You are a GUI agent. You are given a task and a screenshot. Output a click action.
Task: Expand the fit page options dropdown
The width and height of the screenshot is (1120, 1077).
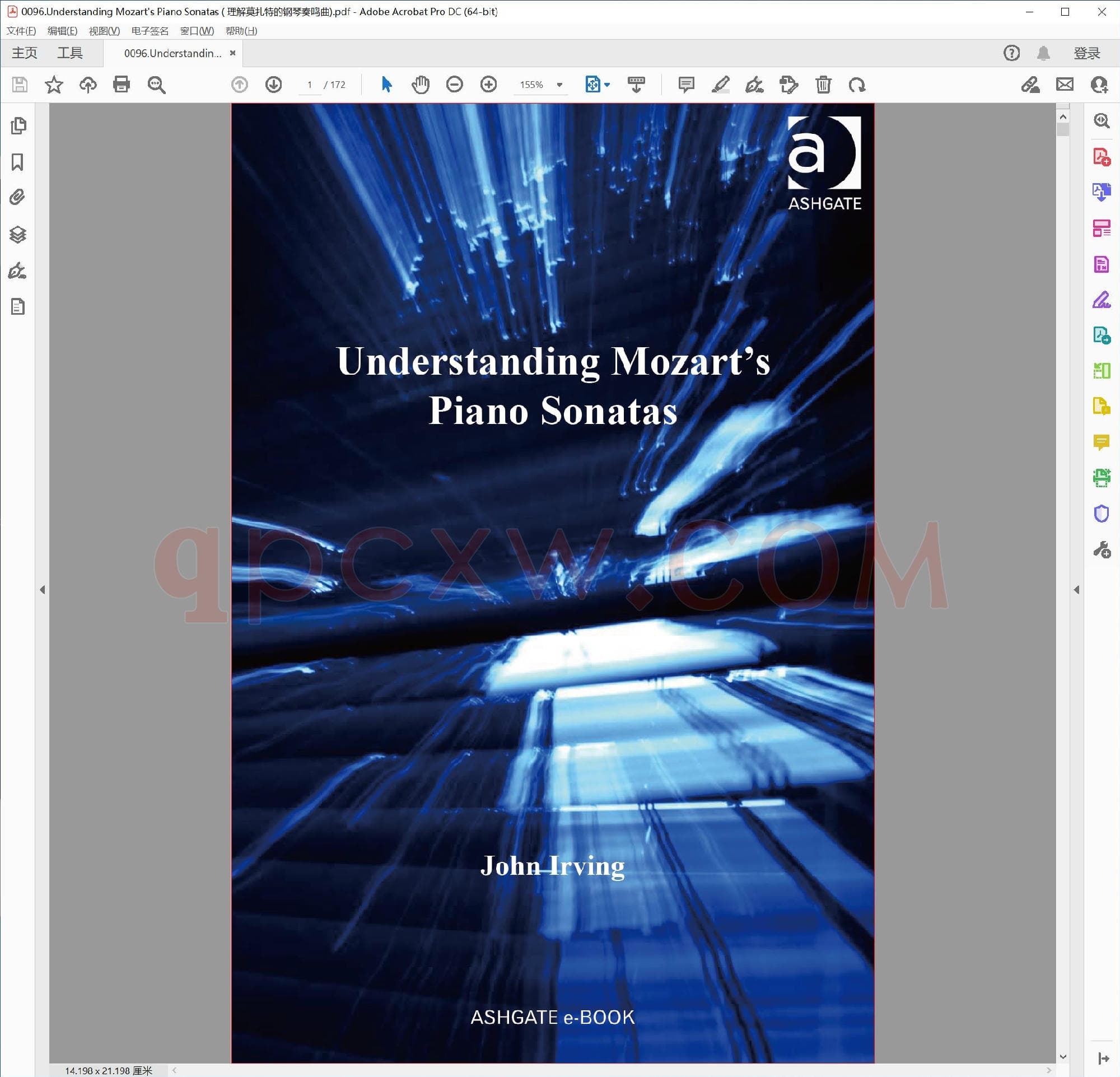click(607, 85)
